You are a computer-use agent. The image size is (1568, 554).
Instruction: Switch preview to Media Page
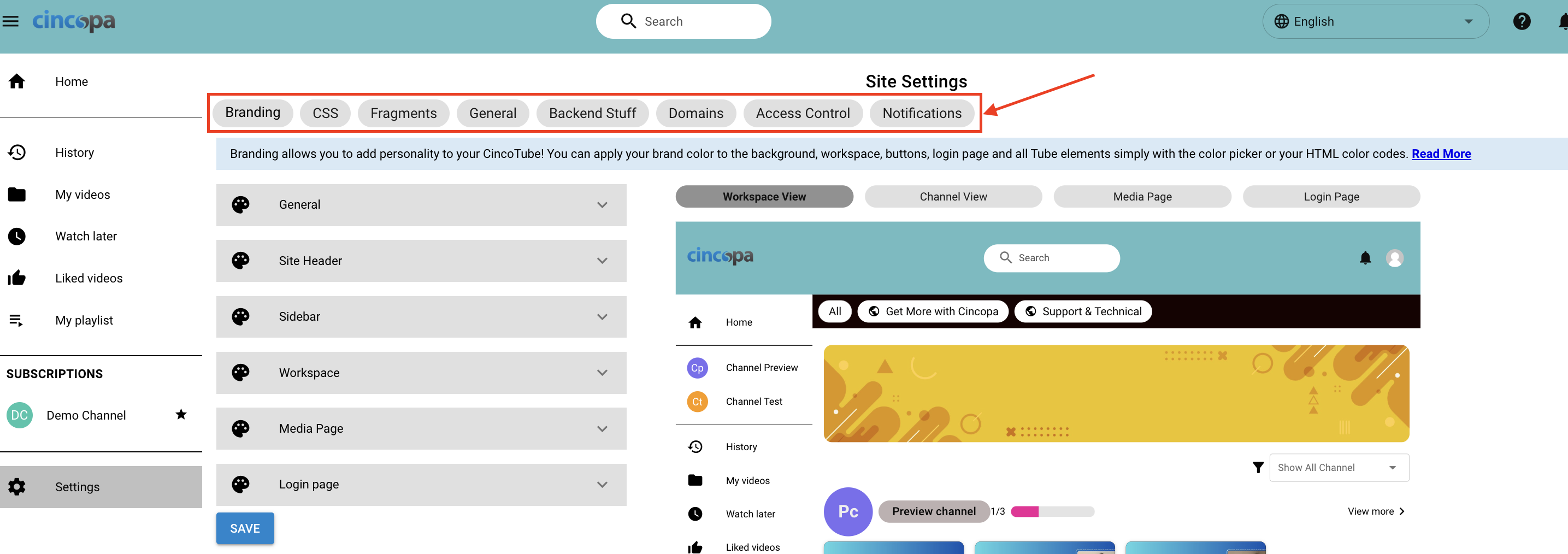click(x=1142, y=197)
